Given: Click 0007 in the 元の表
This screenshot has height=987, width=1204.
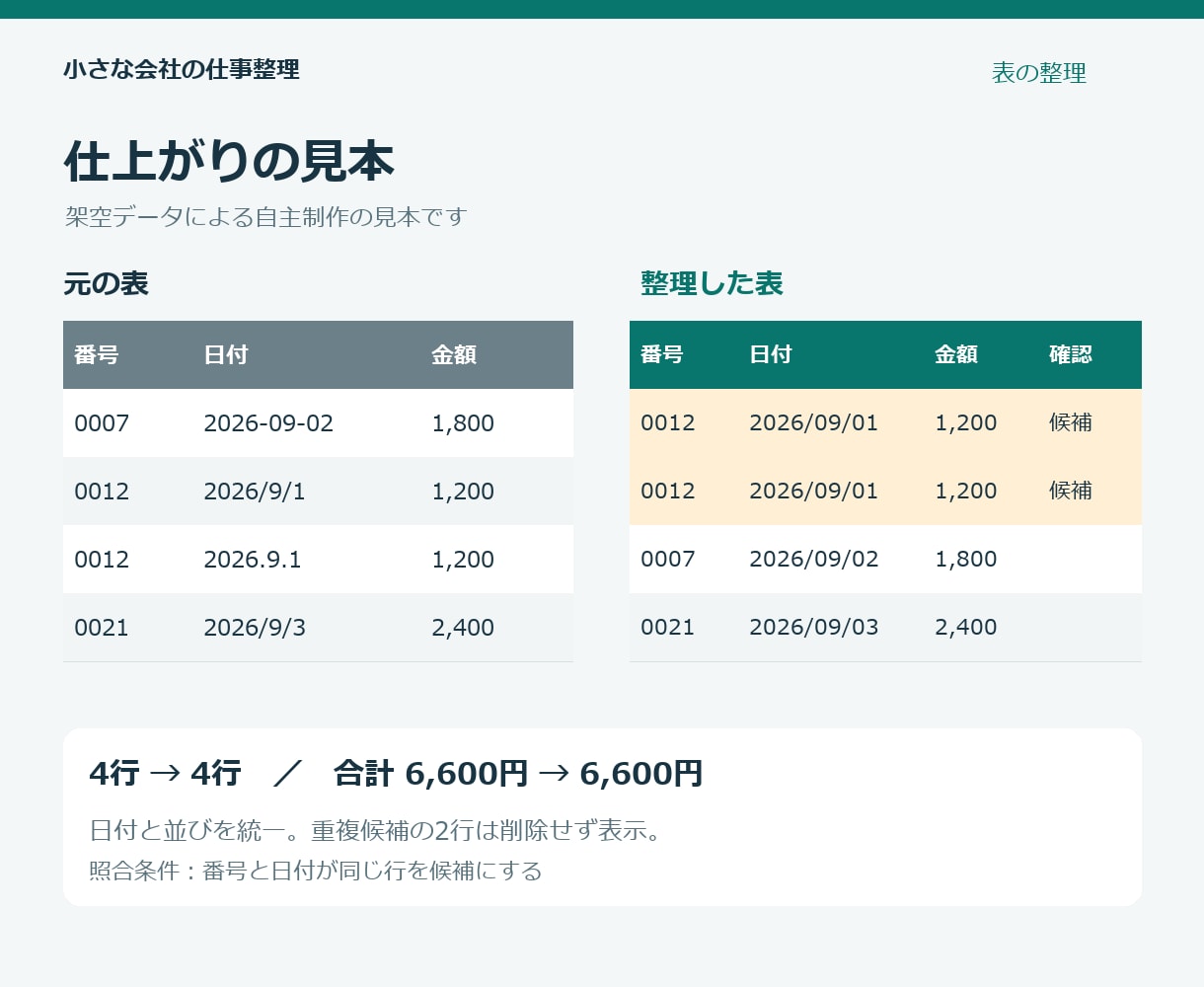Looking at the screenshot, I should (102, 423).
